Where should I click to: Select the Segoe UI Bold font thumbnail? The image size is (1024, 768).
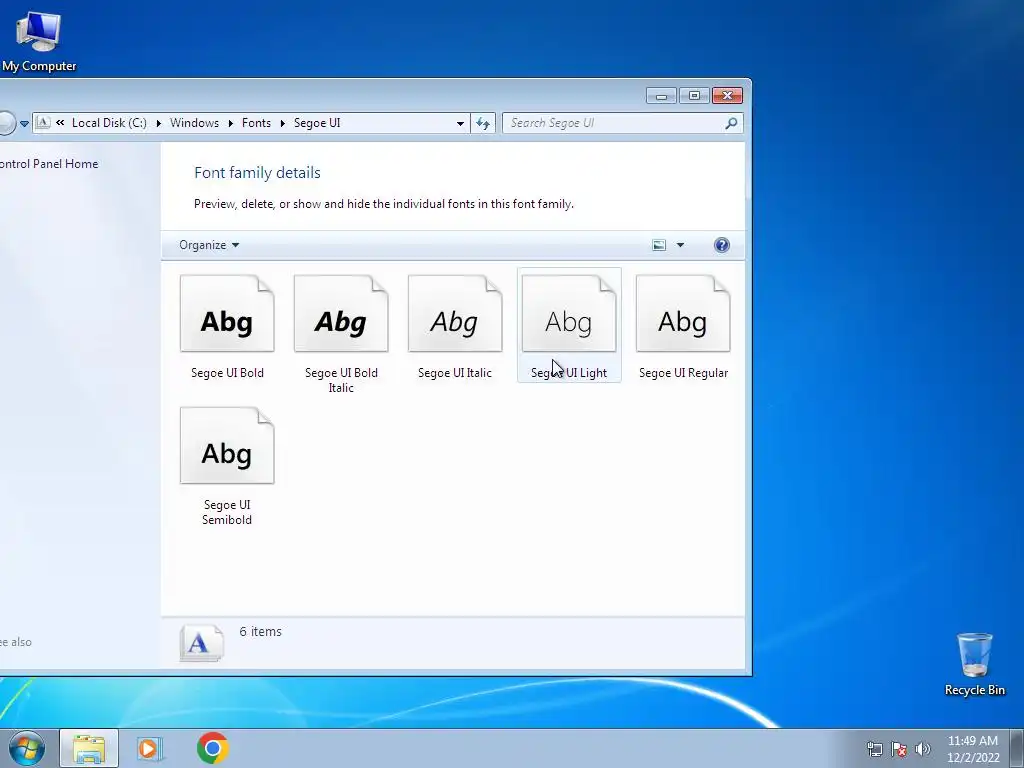coord(227,313)
